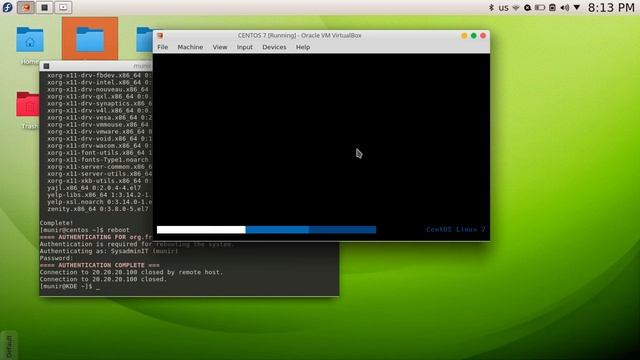Open the File menu in VirtualBox
This screenshot has height=360, width=640.
pos(162,47)
